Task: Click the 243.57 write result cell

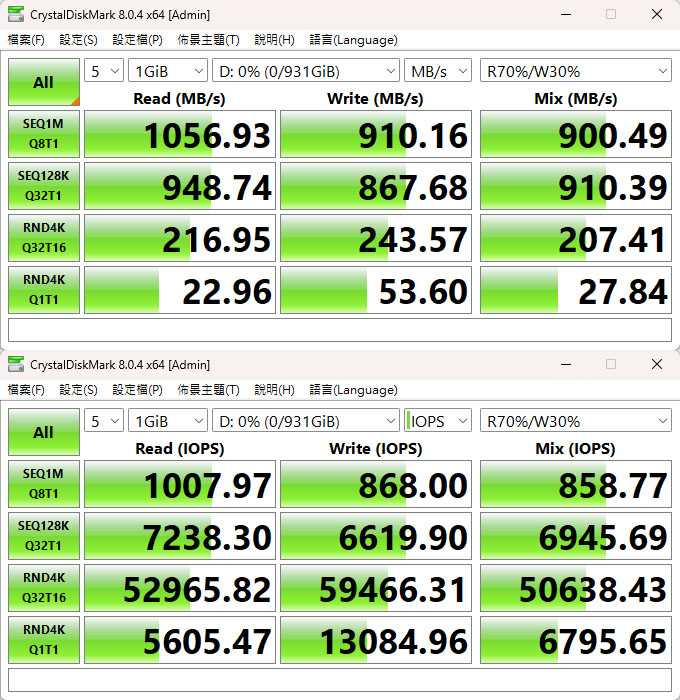Action: tap(376, 238)
